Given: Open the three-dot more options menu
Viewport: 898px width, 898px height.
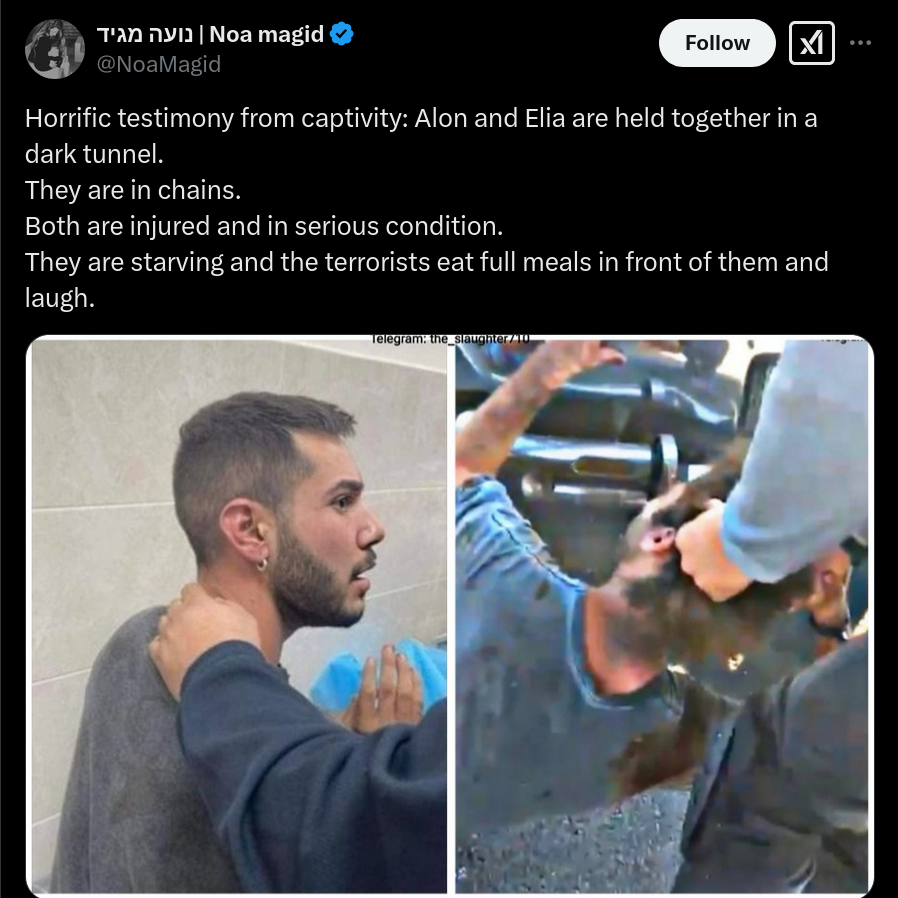Looking at the screenshot, I should [x=860, y=43].
